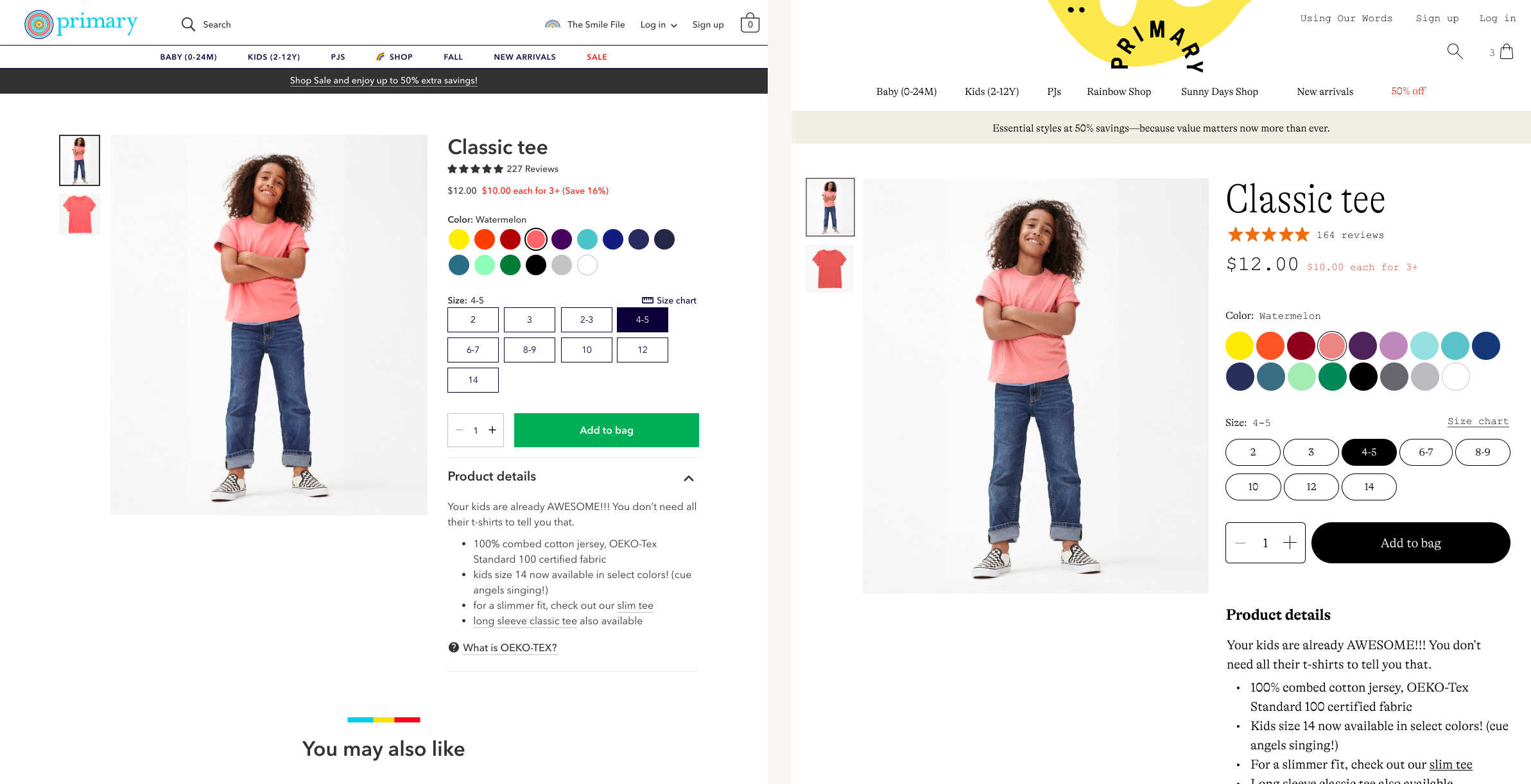Select size 6-7 button on left
1531x784 pixels.
click(x=473, y=350)
